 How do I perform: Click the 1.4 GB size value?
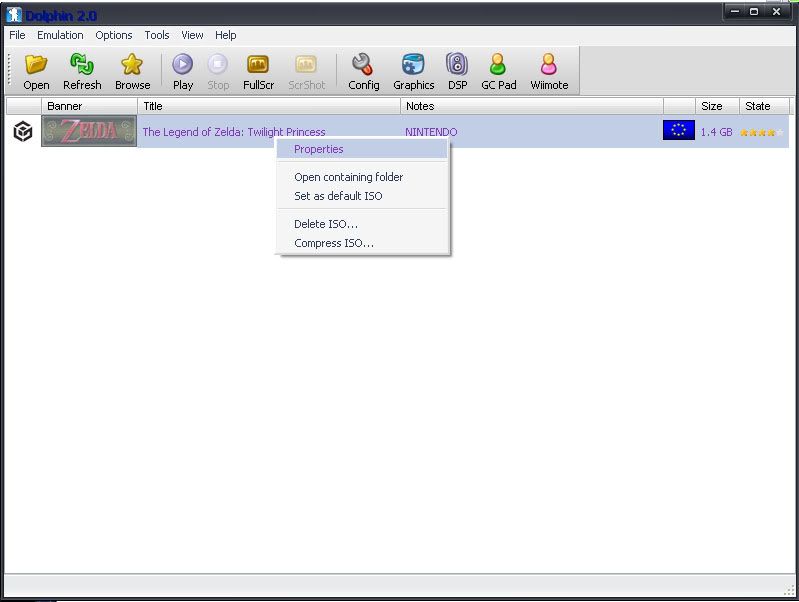(716, 132)
